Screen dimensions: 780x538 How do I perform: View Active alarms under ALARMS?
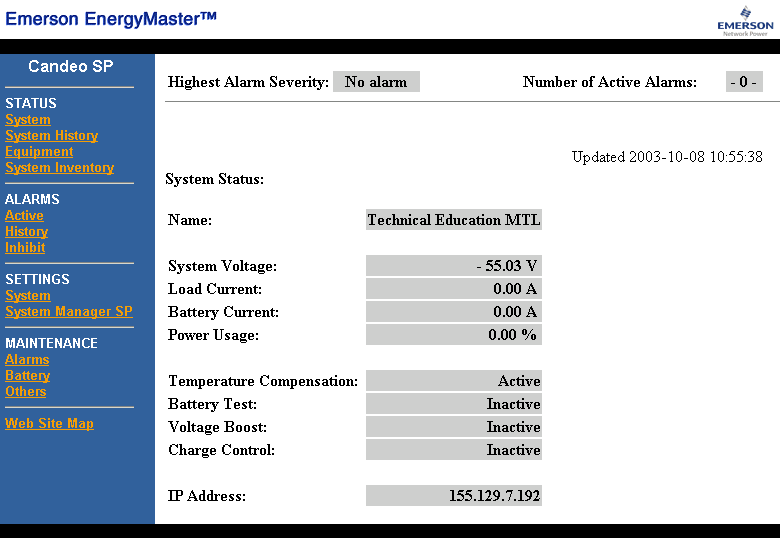tap(24, 216)
